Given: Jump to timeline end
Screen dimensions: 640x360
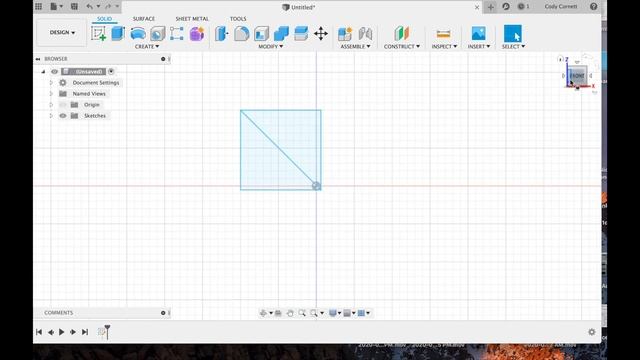Looking at the screenshot, I should [x=85, y=332].
